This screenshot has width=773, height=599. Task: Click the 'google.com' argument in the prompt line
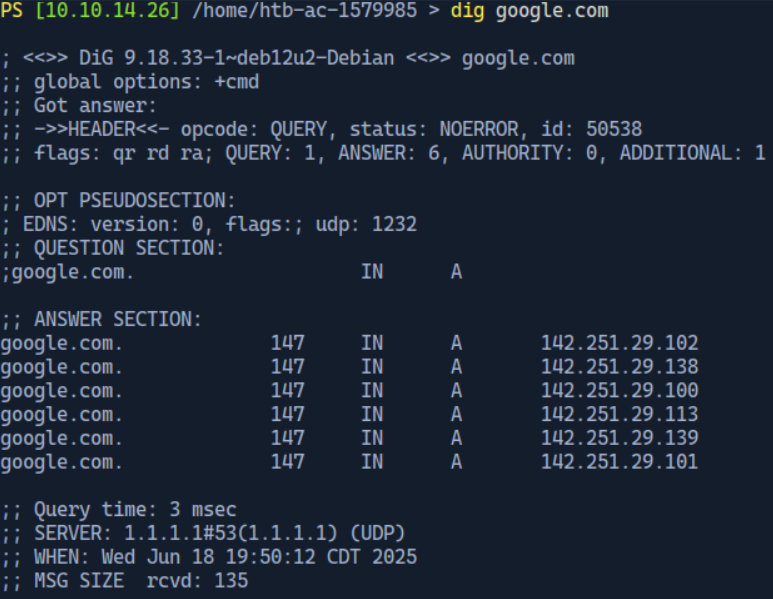click(x=551, y=11)
